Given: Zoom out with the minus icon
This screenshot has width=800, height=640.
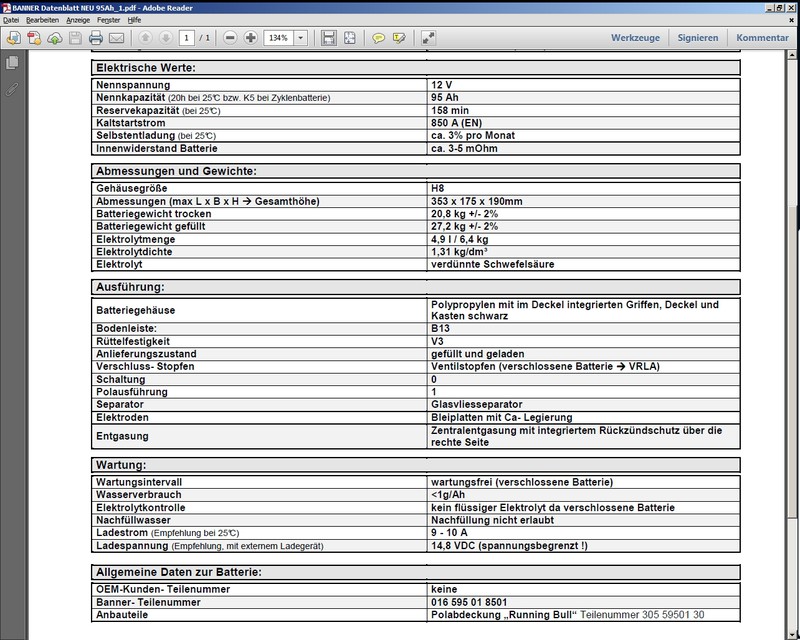Looking at the screenshot, I should [x=231, y=38].
